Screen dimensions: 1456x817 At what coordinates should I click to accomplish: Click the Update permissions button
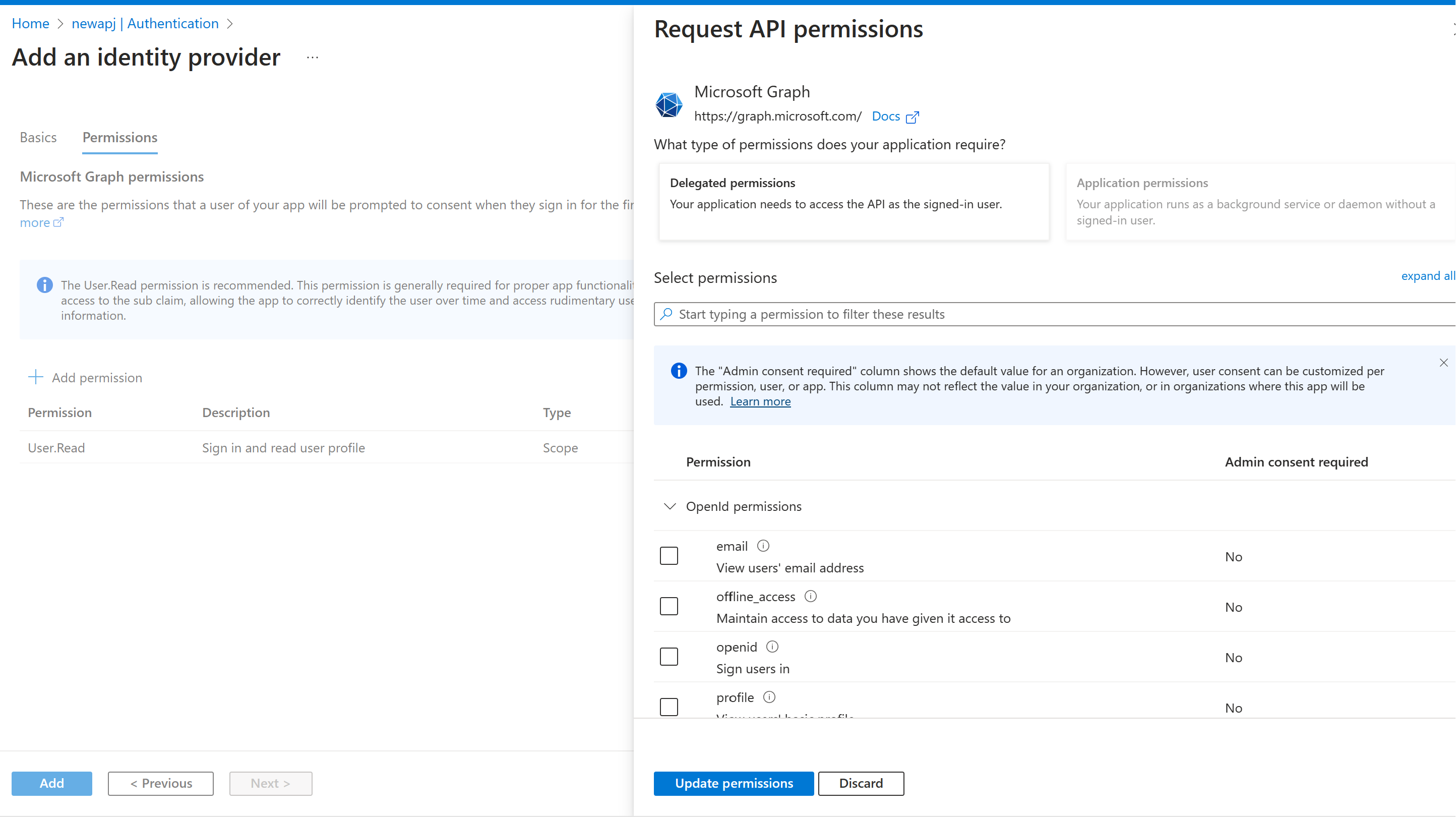pos(734,783)
